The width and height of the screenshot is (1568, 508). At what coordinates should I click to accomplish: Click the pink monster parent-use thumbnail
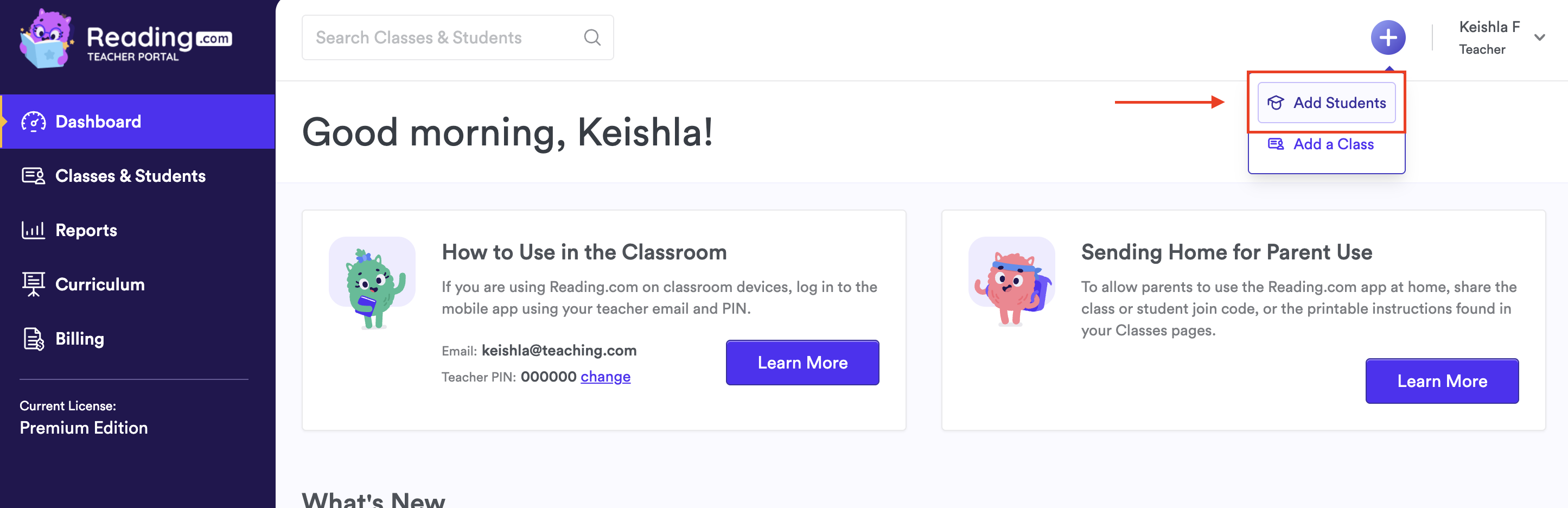tap(1011, 282)
